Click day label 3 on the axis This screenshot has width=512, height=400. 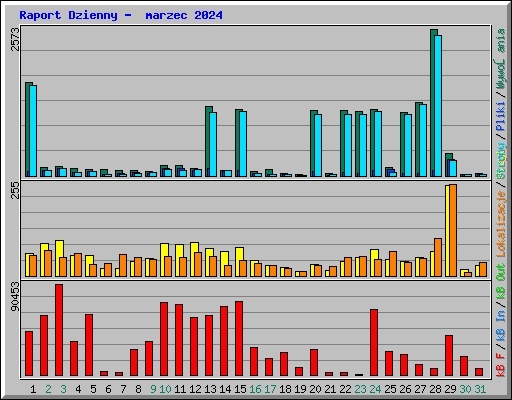tap(63, 389)
